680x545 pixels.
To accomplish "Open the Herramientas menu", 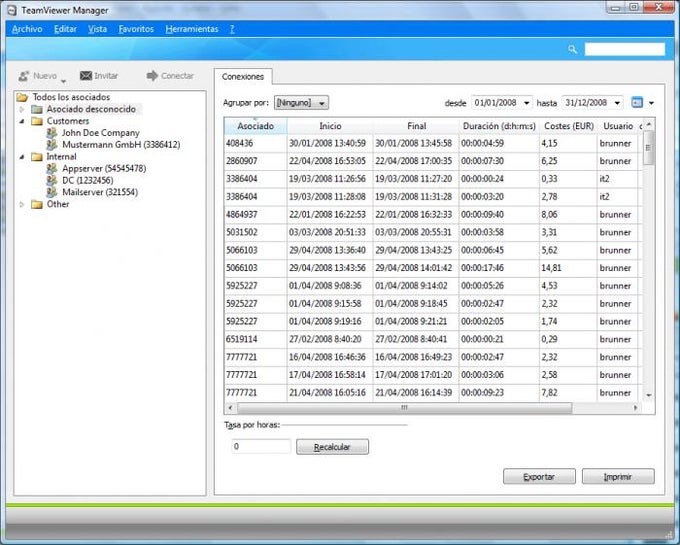I will coord(192,29).
